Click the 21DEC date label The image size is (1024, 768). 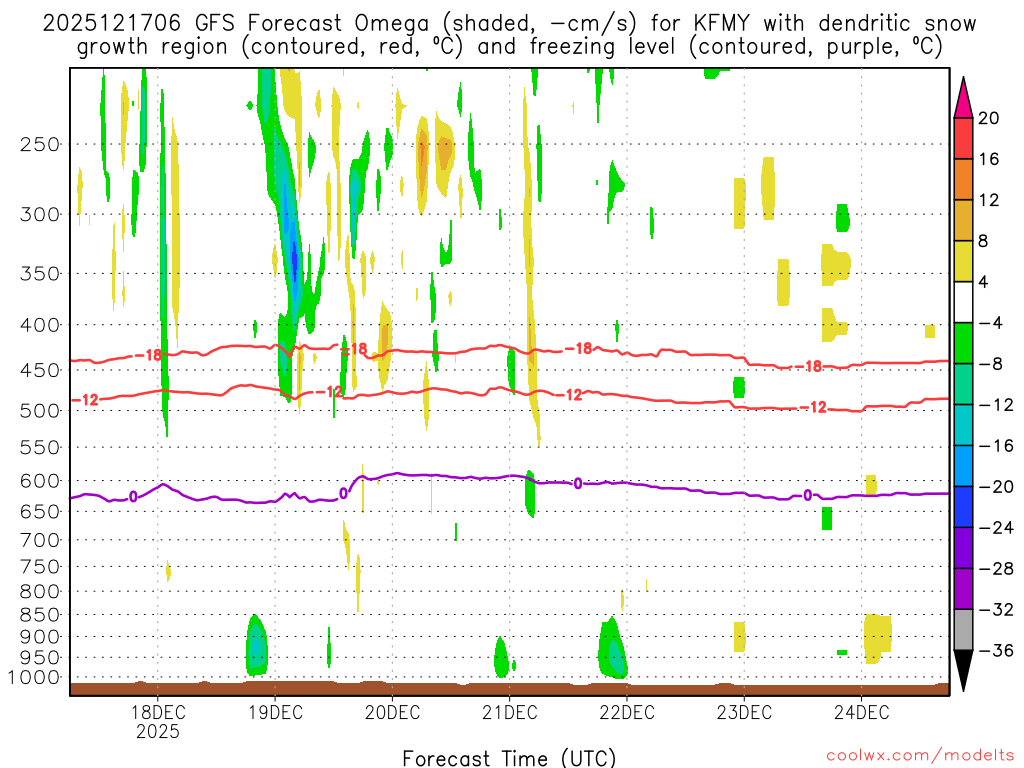pyautogui.click(x=509, y=712)
